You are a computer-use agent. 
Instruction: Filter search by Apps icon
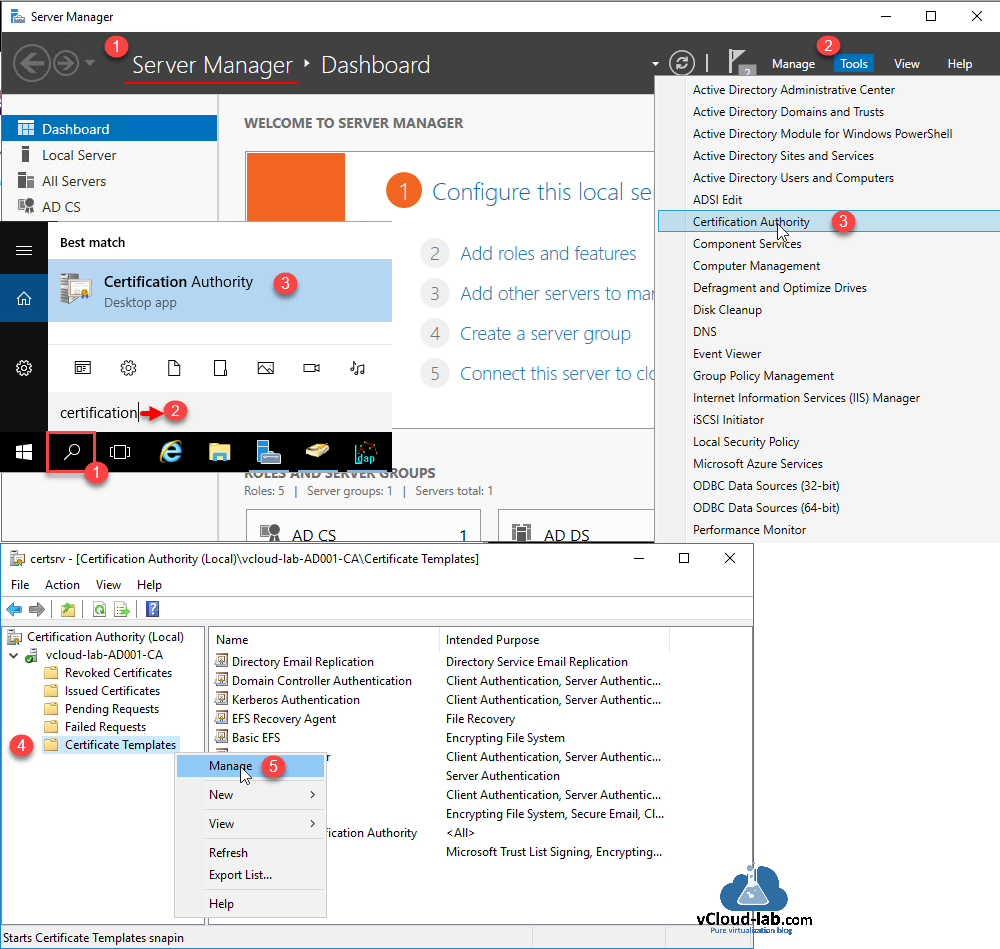(x=82, y=368)
